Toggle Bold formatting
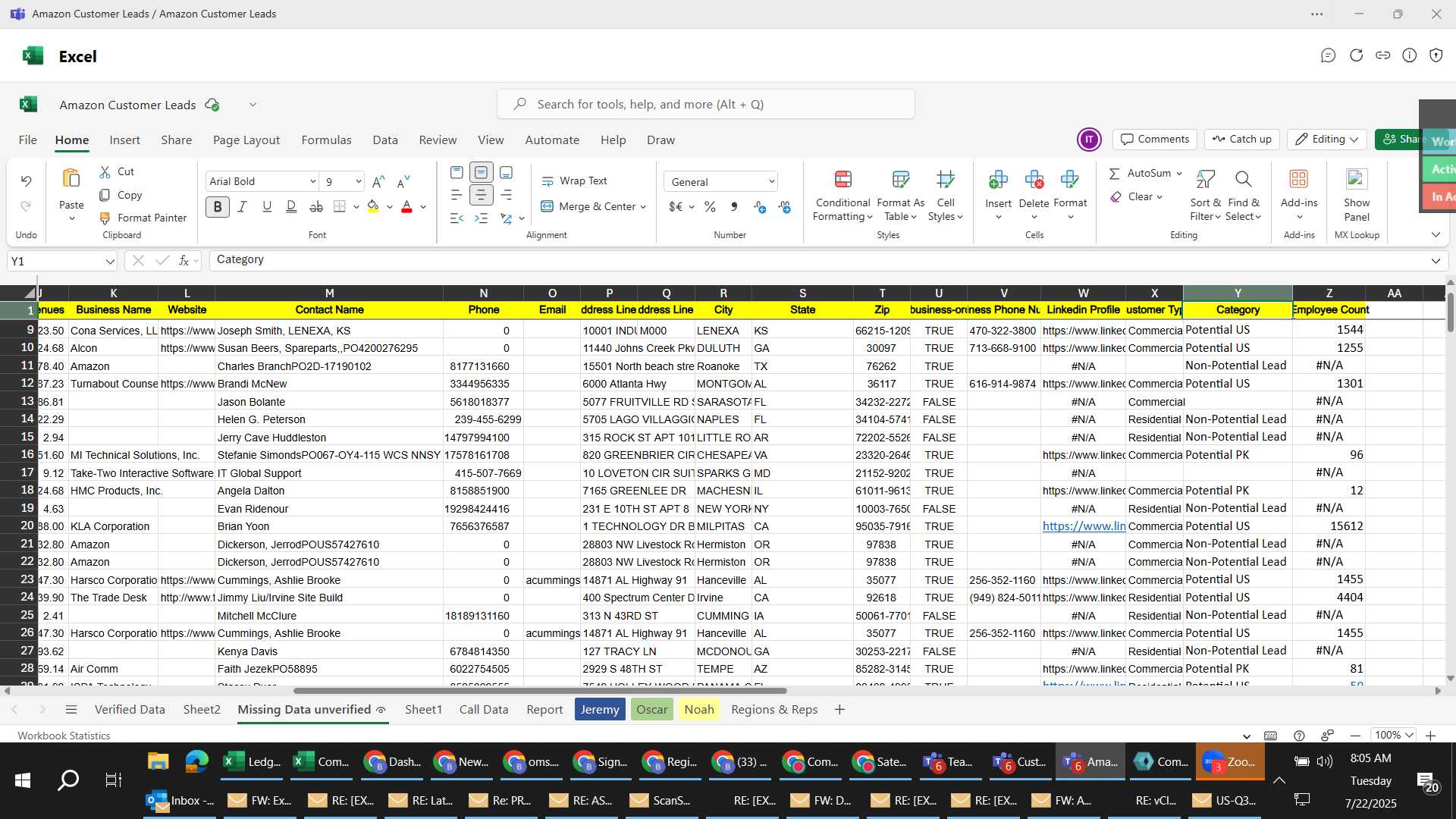The image size is (1456, 819). pos(218,206)
